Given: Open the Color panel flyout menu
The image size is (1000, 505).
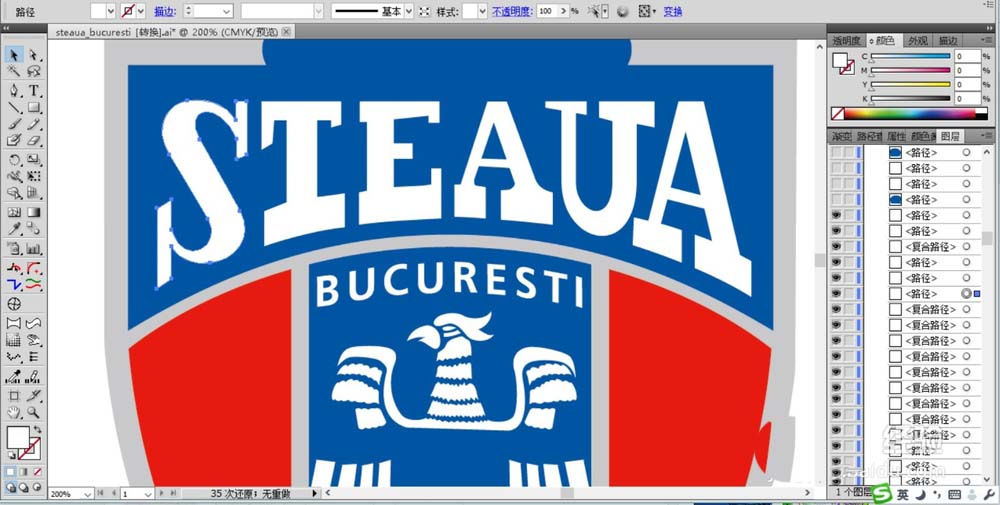Looking at the screenshot, I should coord(989,40).
